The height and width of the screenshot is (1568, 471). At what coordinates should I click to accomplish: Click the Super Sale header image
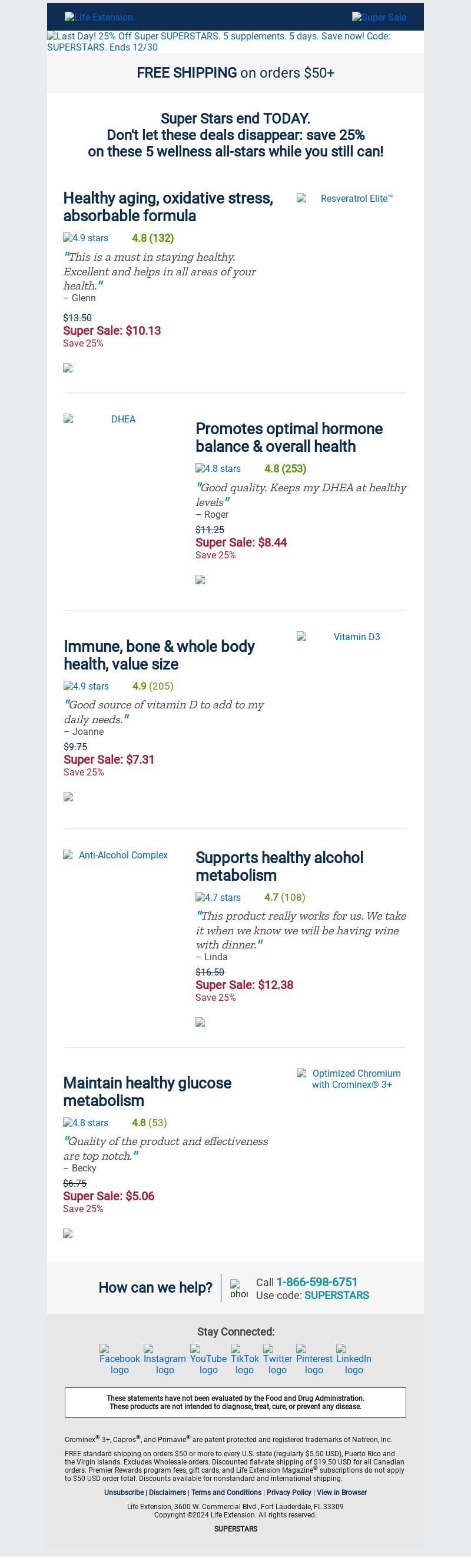click(x=379, y=17)
